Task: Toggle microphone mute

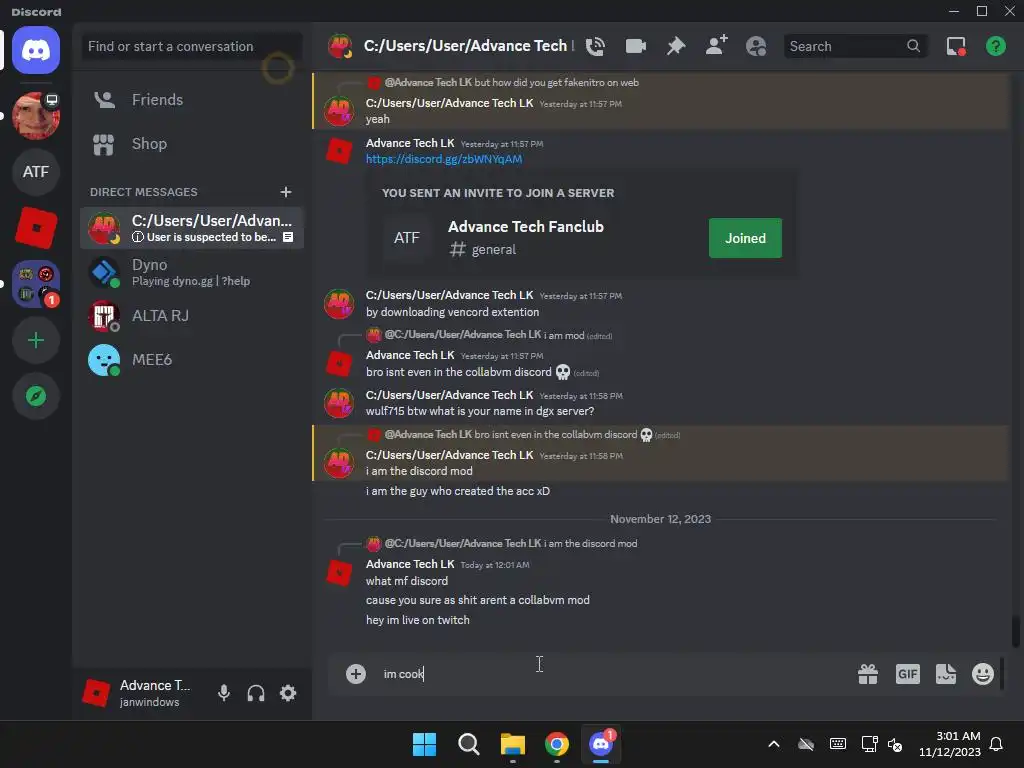Action: [224, 693]
